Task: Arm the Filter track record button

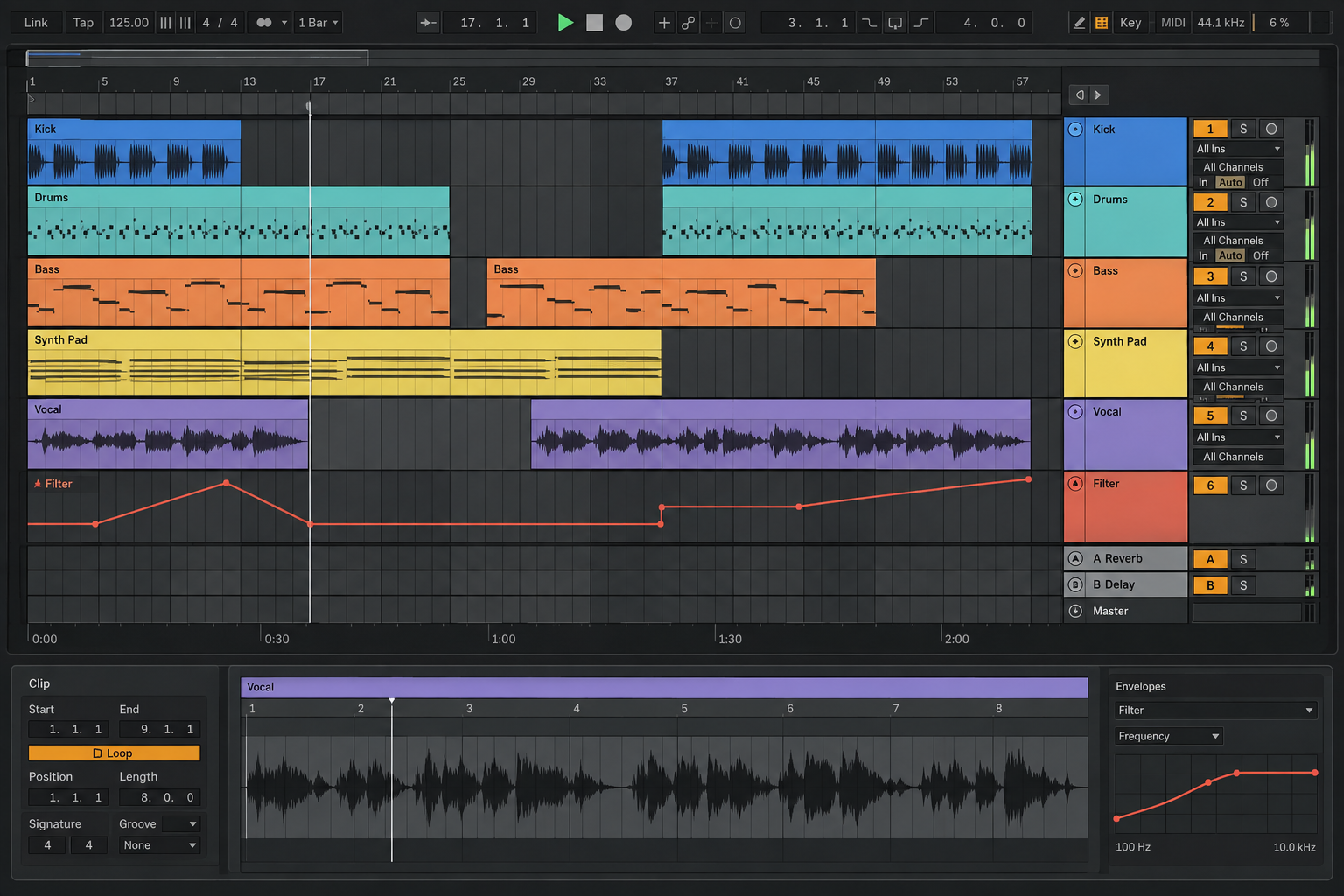Action: pyautogui.click(x=1271, y=486)
